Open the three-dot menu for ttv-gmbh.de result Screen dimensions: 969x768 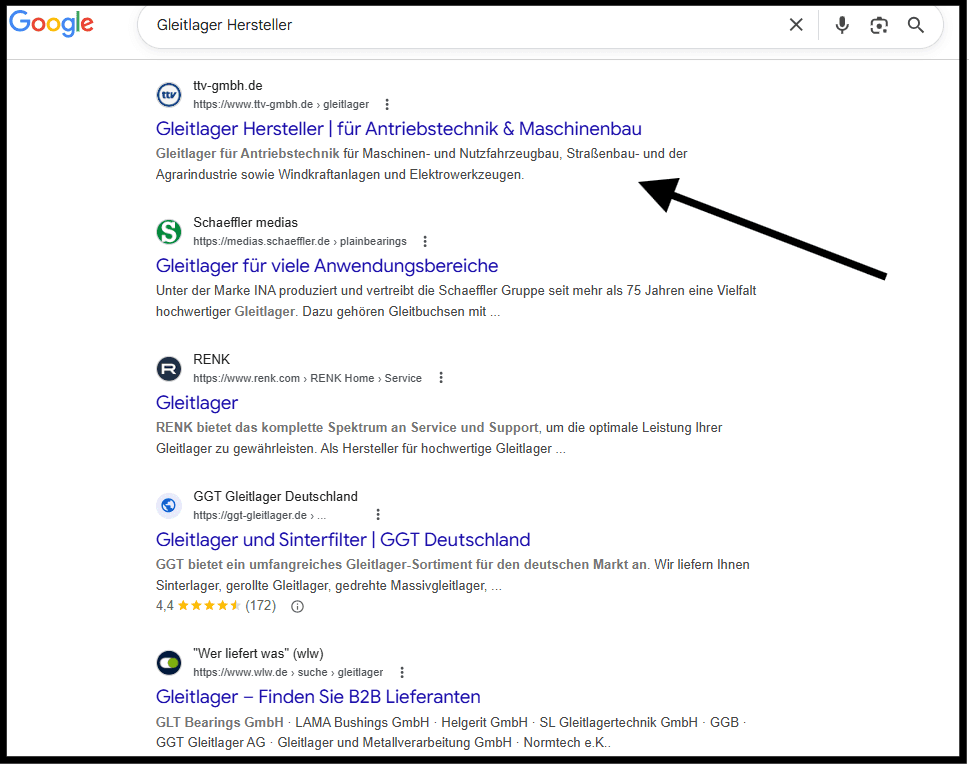pyautogui.click(x=387, y=104)
